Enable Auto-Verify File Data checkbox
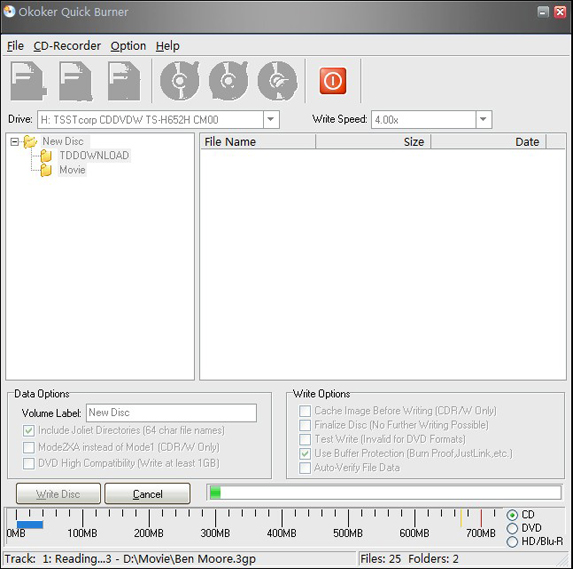Screen dimensions: 573x569 pyautogui.click(x=305, y=468)
